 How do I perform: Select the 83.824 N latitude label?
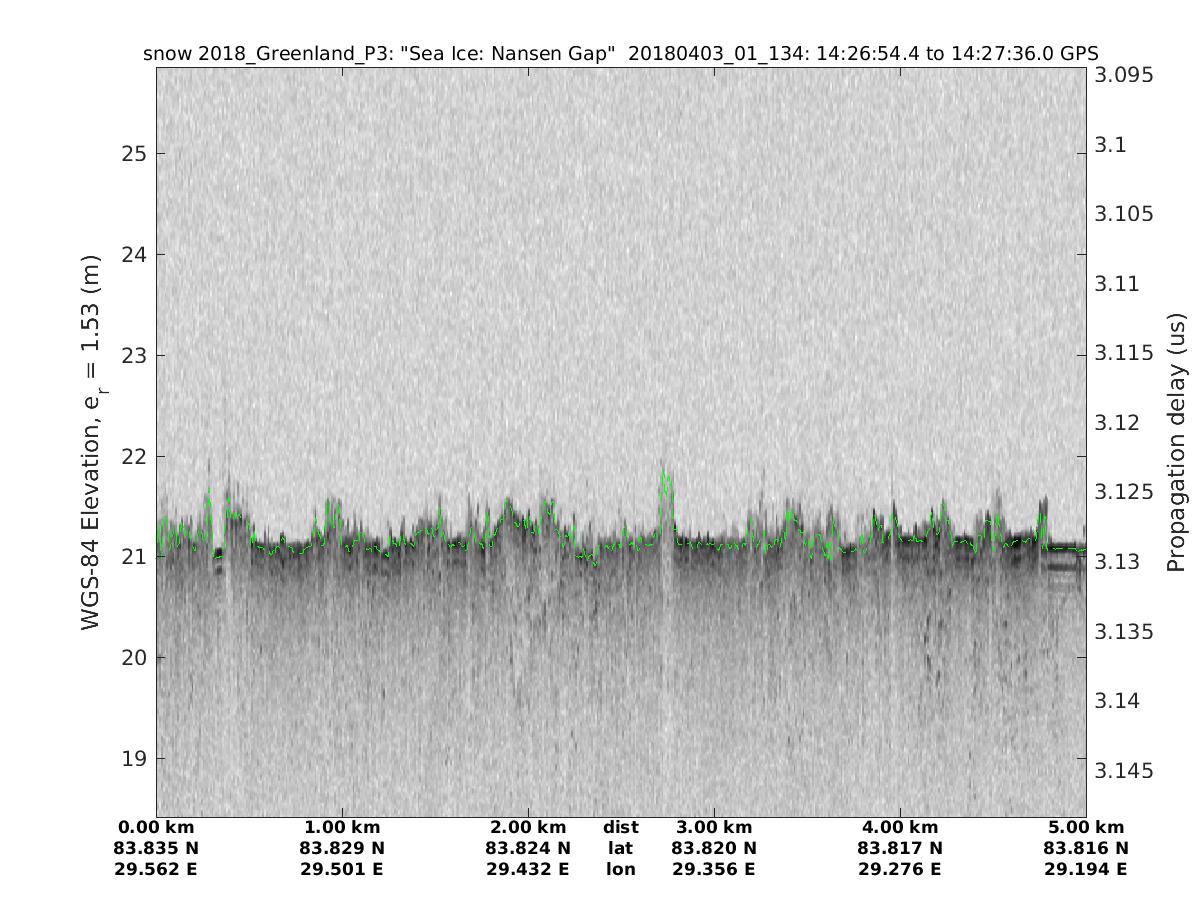click(528, 849)
